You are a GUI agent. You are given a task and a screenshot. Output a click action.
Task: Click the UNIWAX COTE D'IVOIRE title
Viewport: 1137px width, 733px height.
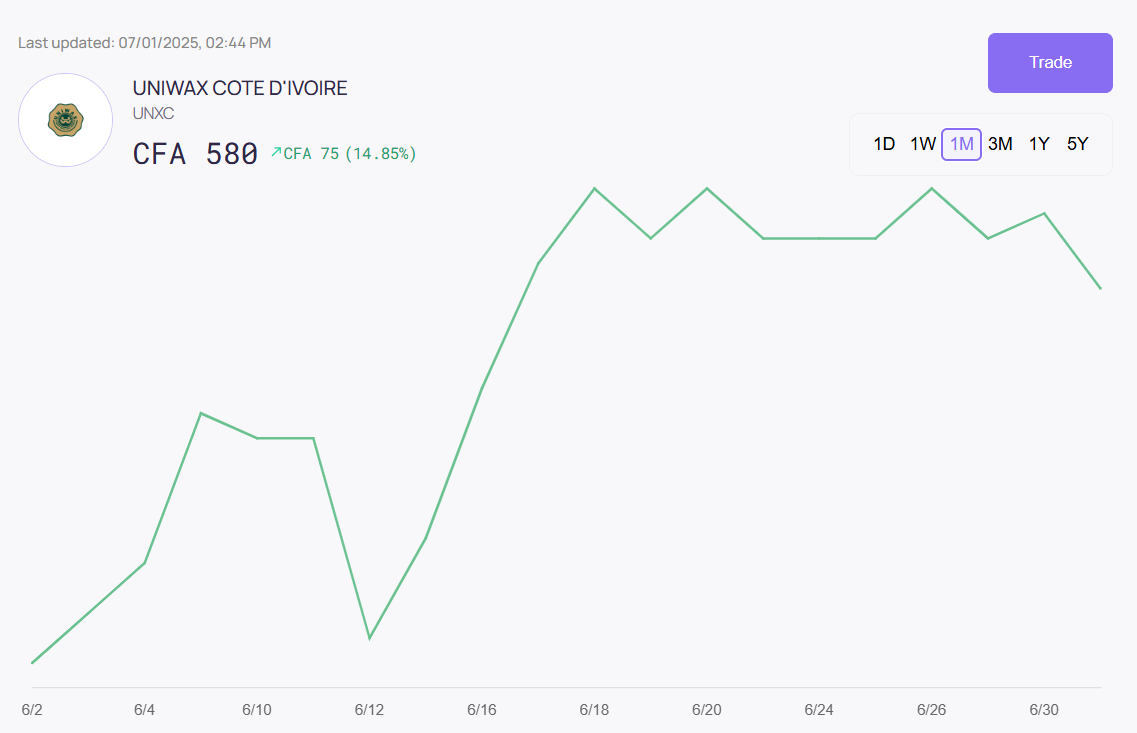(x=240, y=88)
